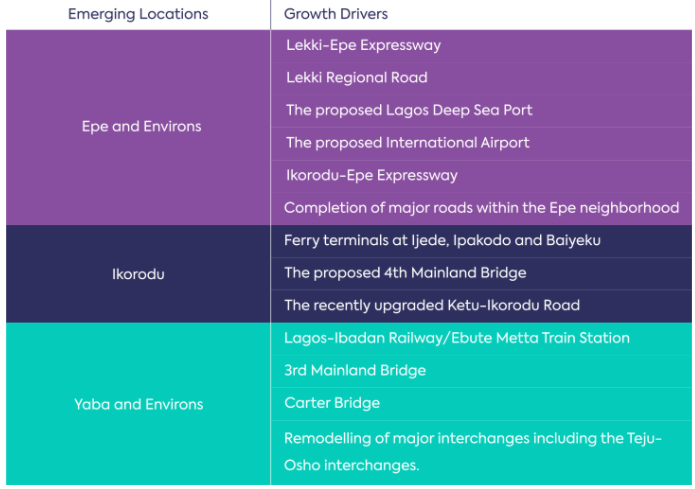Screen dimensions: 695x489
Task: Select the Epe and Environs cell
Action: pos(141,127)
